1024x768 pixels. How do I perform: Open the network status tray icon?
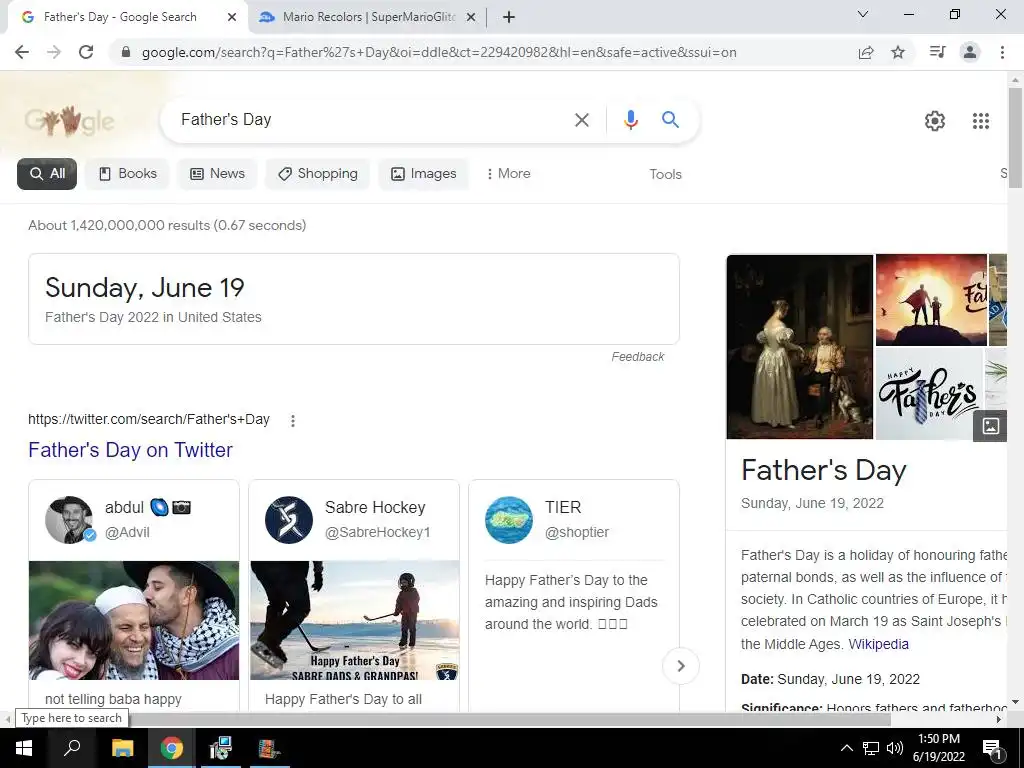tap(871, 748)
